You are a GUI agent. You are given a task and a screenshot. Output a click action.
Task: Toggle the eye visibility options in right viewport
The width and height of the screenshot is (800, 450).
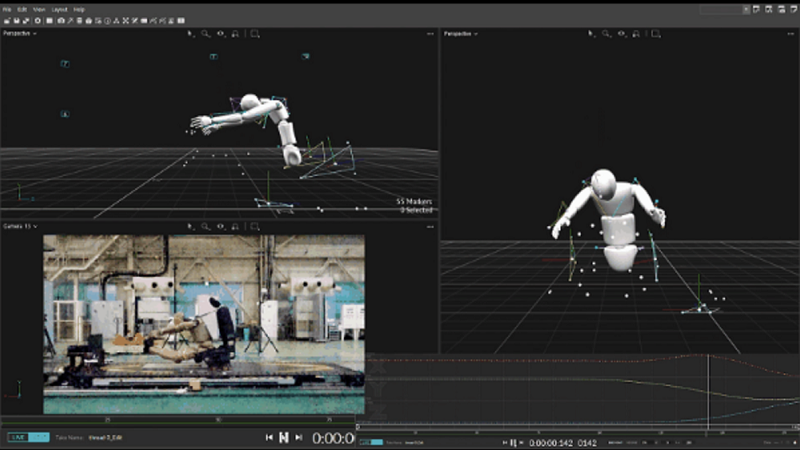coord(621,33)
